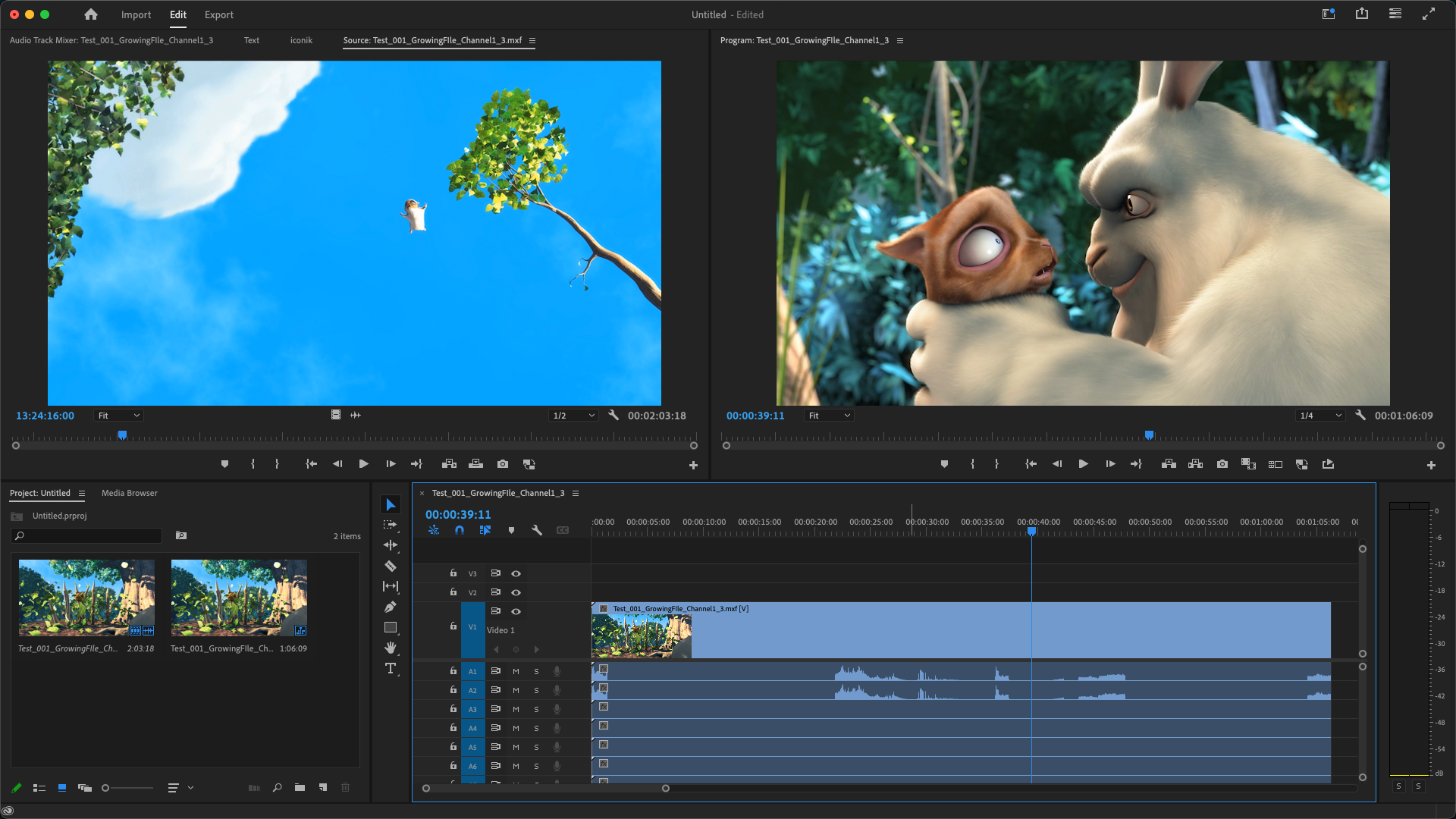Select the Hand tool

(390, 648)
